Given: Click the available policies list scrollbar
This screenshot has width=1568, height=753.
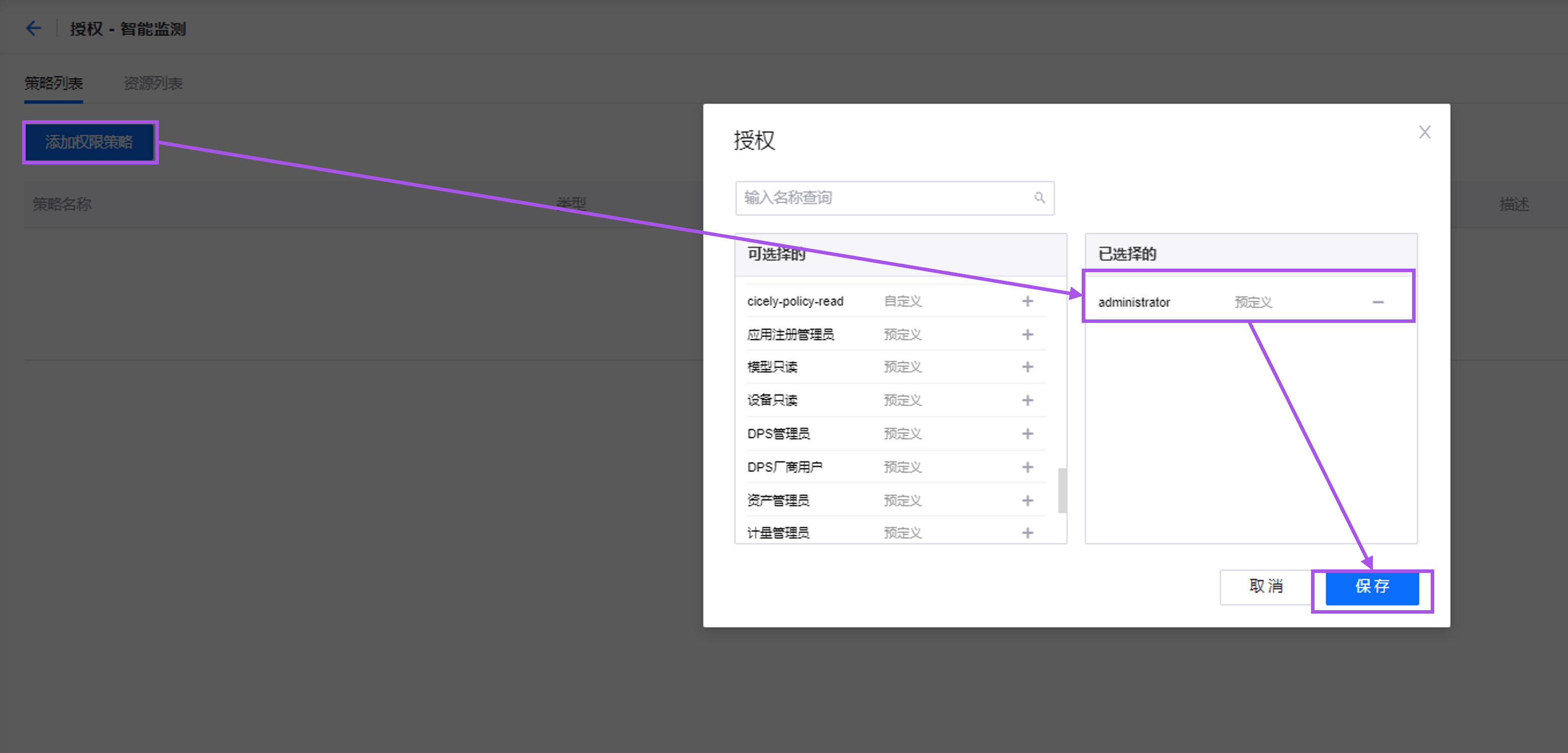Looking at the screenshot, I should (x=1062, y=490).
